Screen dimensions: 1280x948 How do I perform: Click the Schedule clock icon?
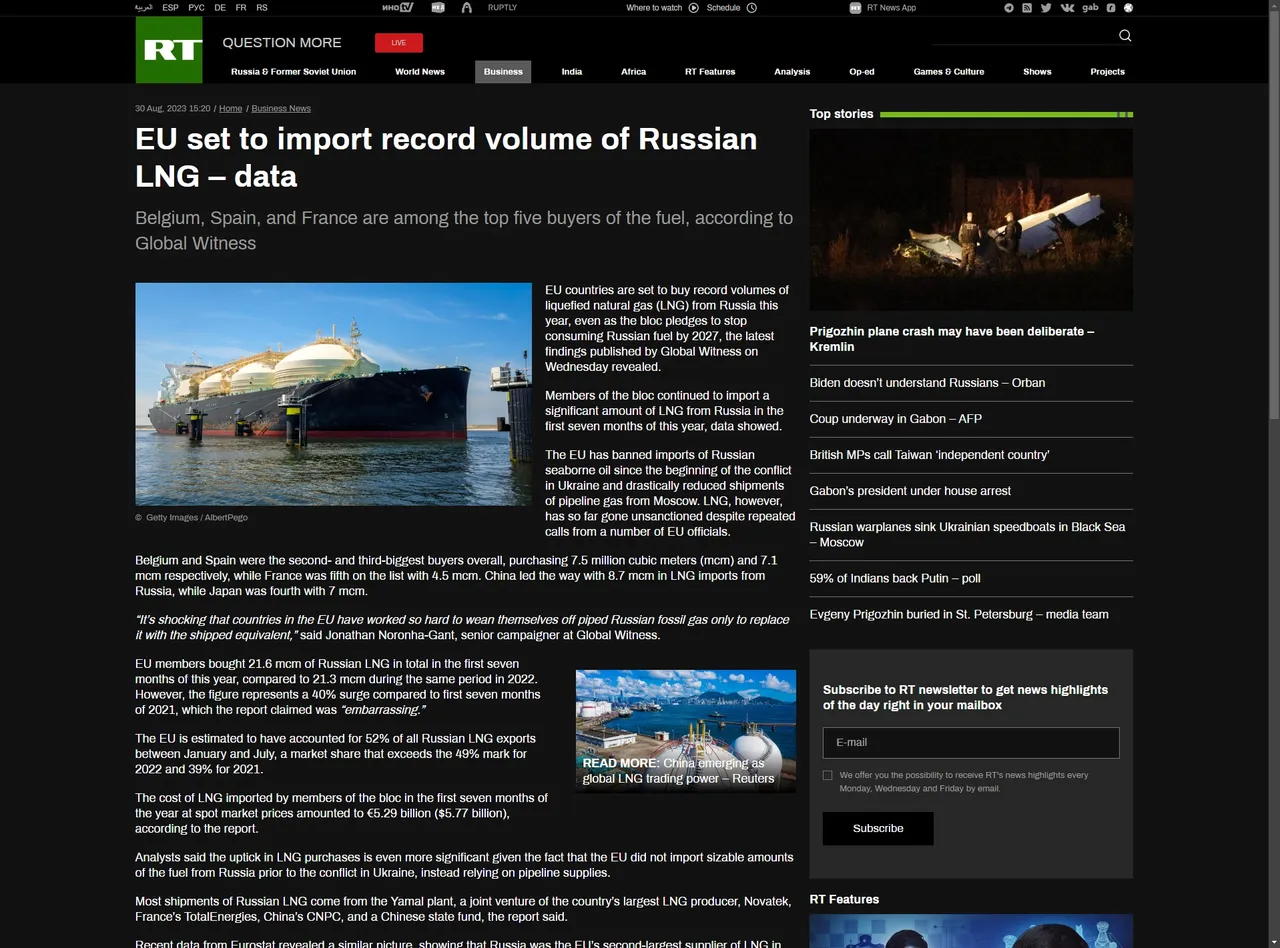(752, 8)
